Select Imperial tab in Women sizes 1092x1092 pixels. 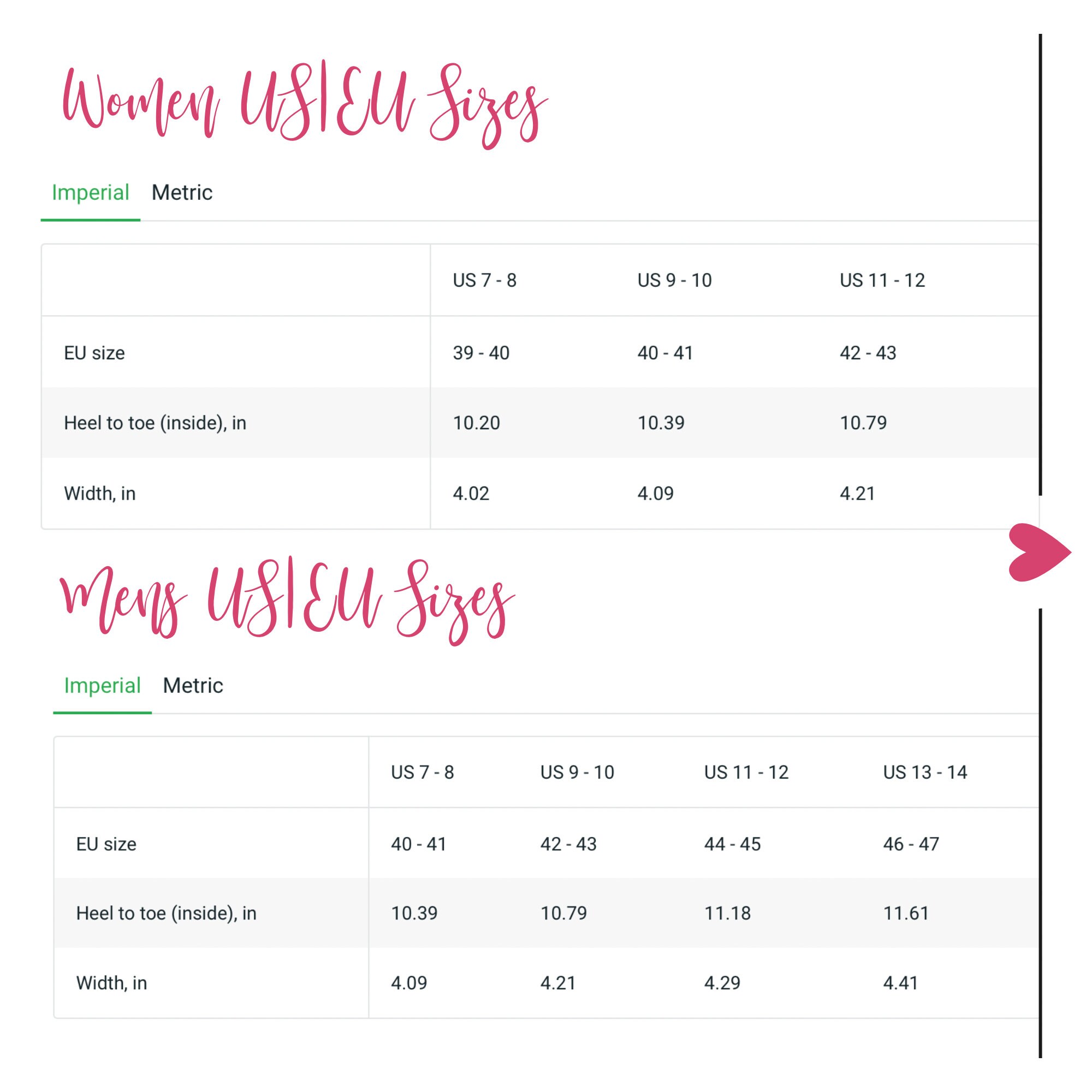91,193
